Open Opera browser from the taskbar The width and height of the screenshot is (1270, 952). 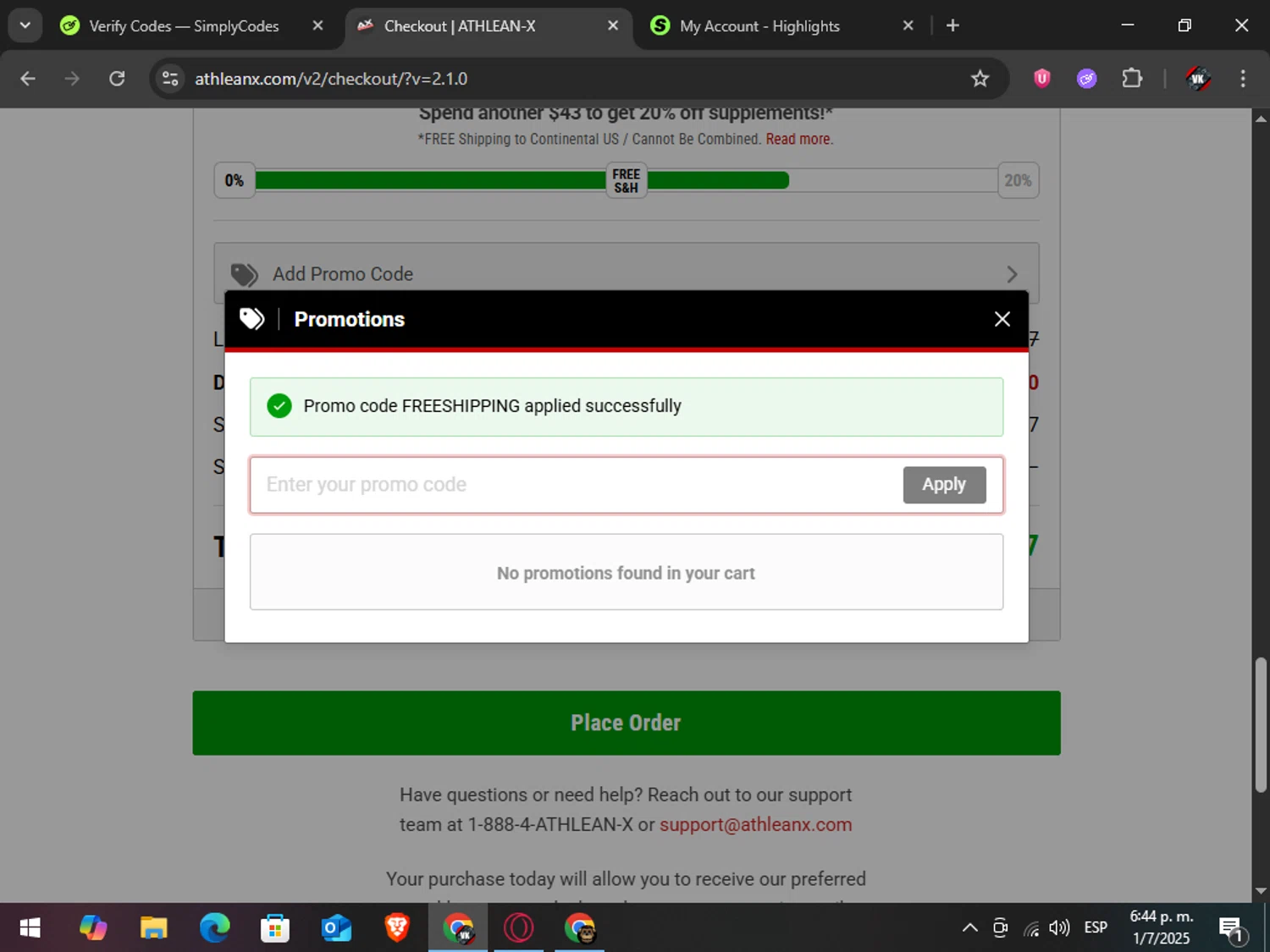(x=519, y=928)
